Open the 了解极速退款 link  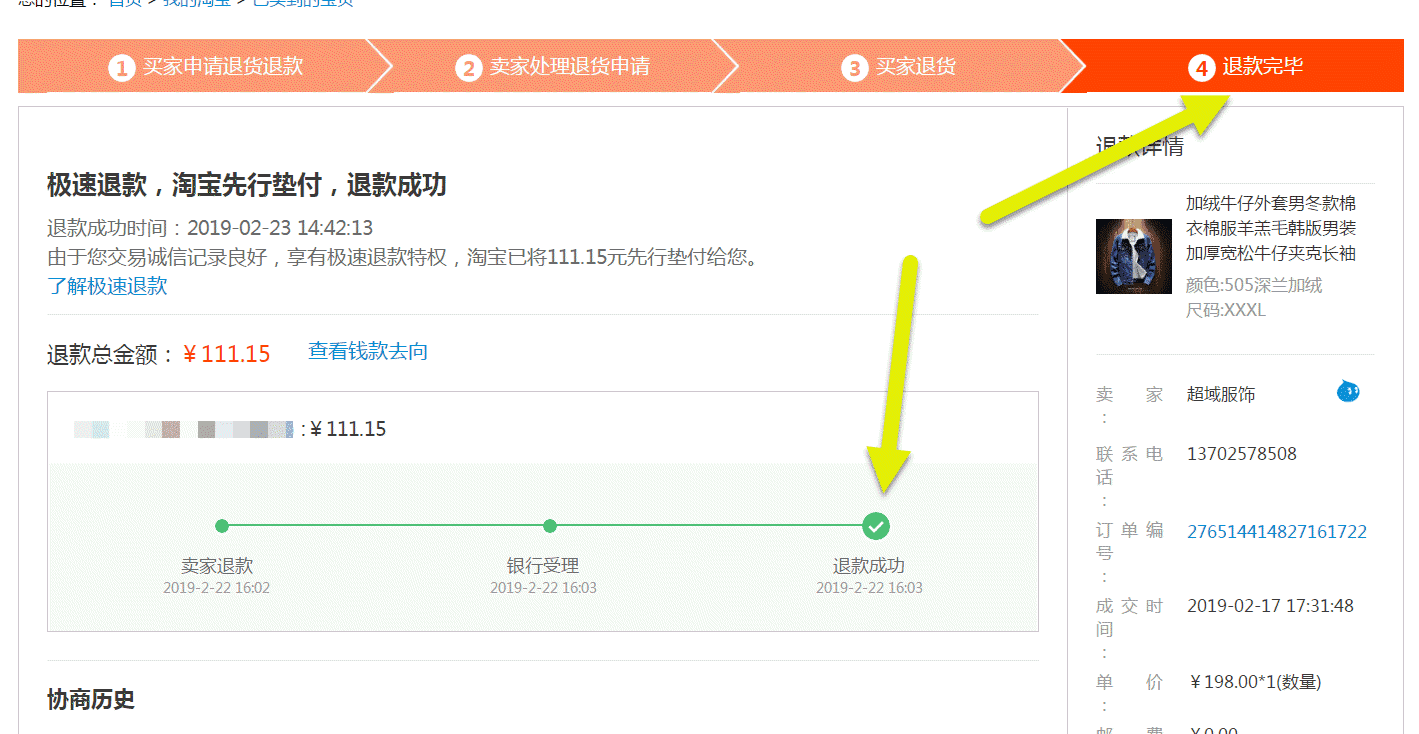107,286
